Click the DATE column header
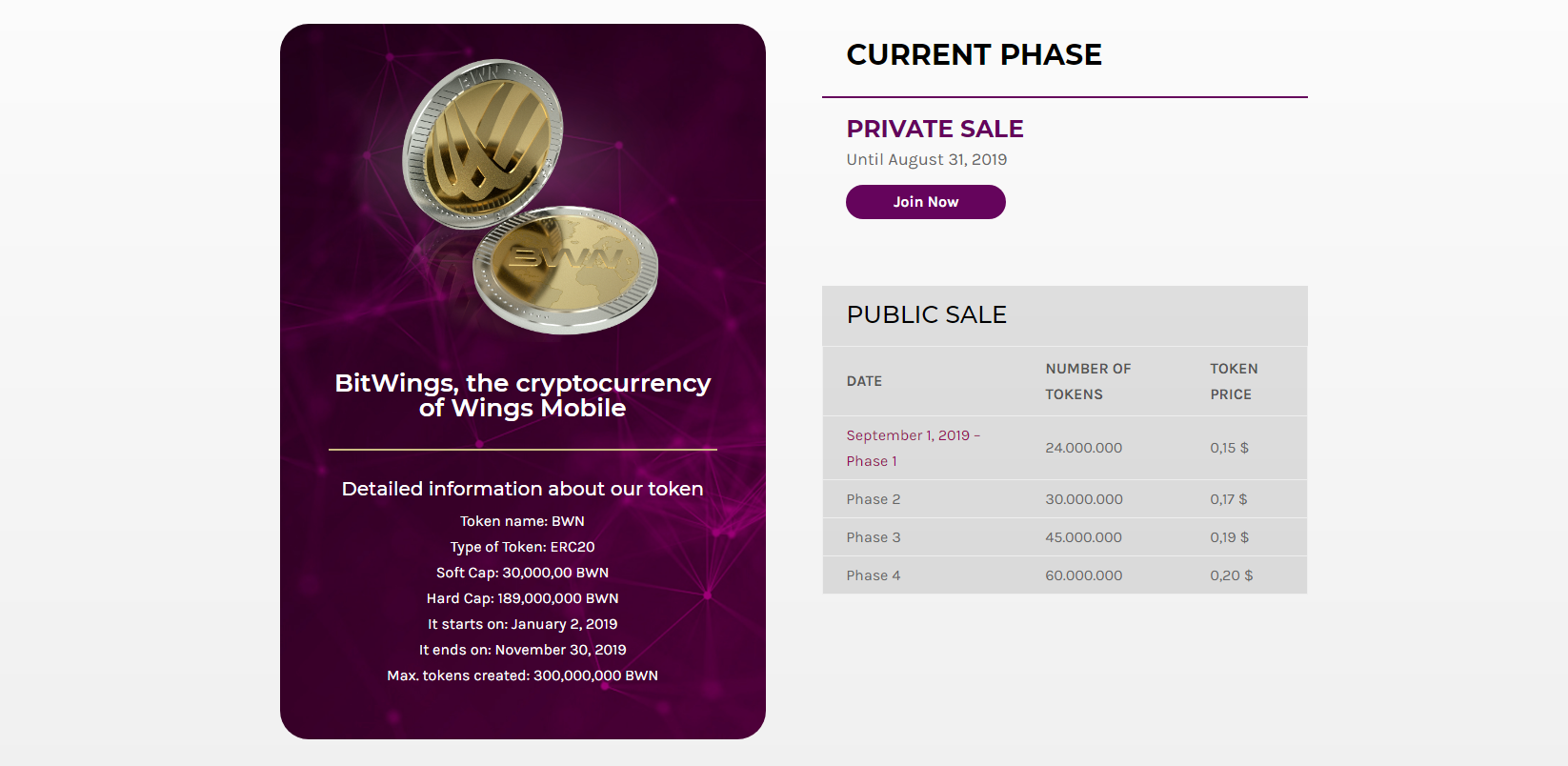The width and height of the screenshot is (1568, 766). (864, 381)
